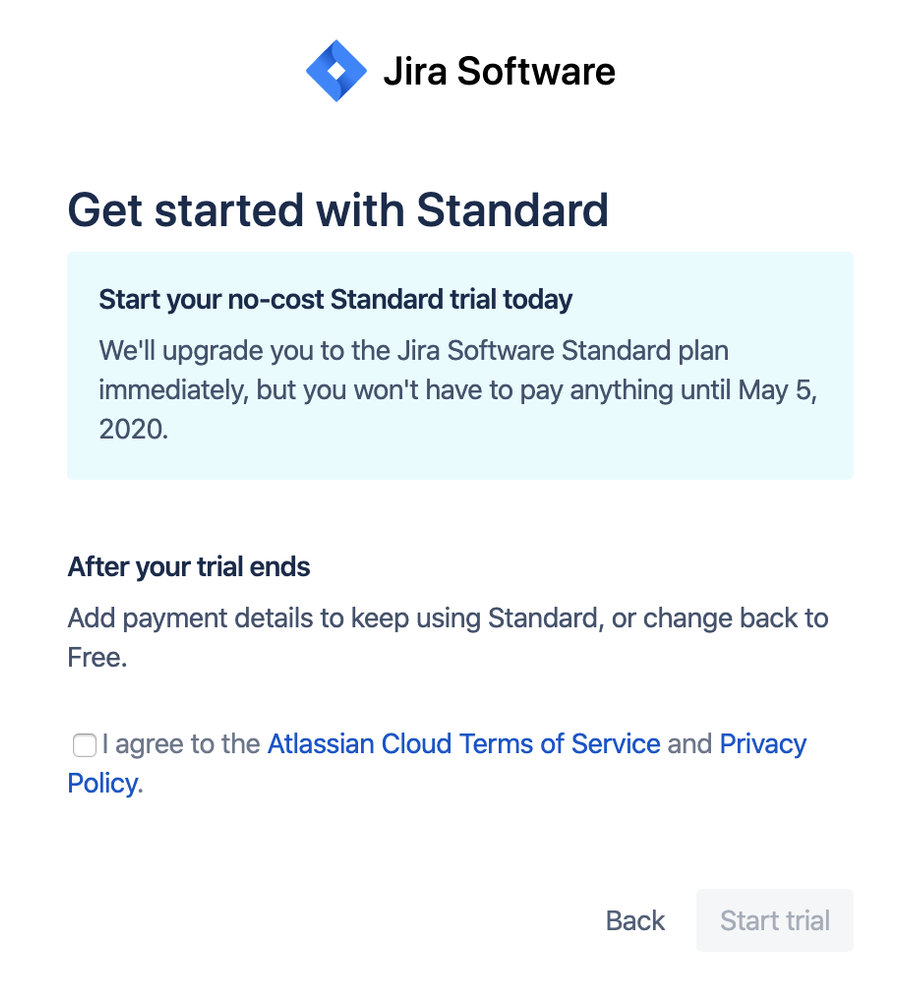Click the 'Add payment details' paragraph
Viewport: 903px width, 999px height.
447,637
